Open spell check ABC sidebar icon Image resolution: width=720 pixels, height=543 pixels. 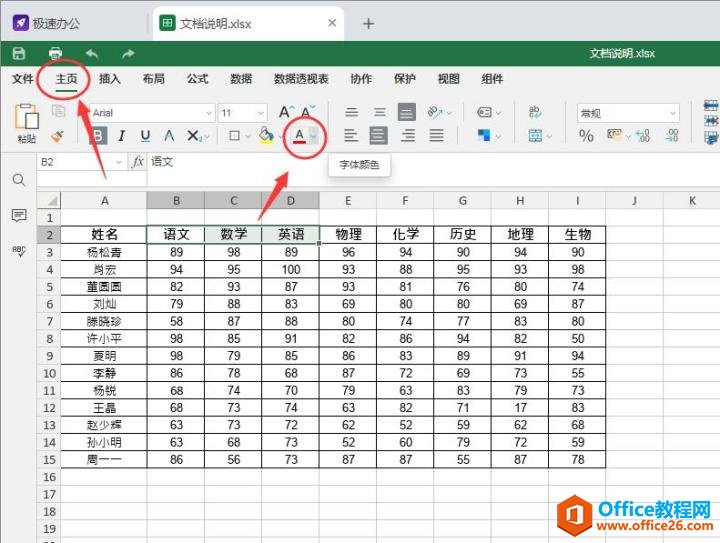pyautogui.click(x=19, y=251)
